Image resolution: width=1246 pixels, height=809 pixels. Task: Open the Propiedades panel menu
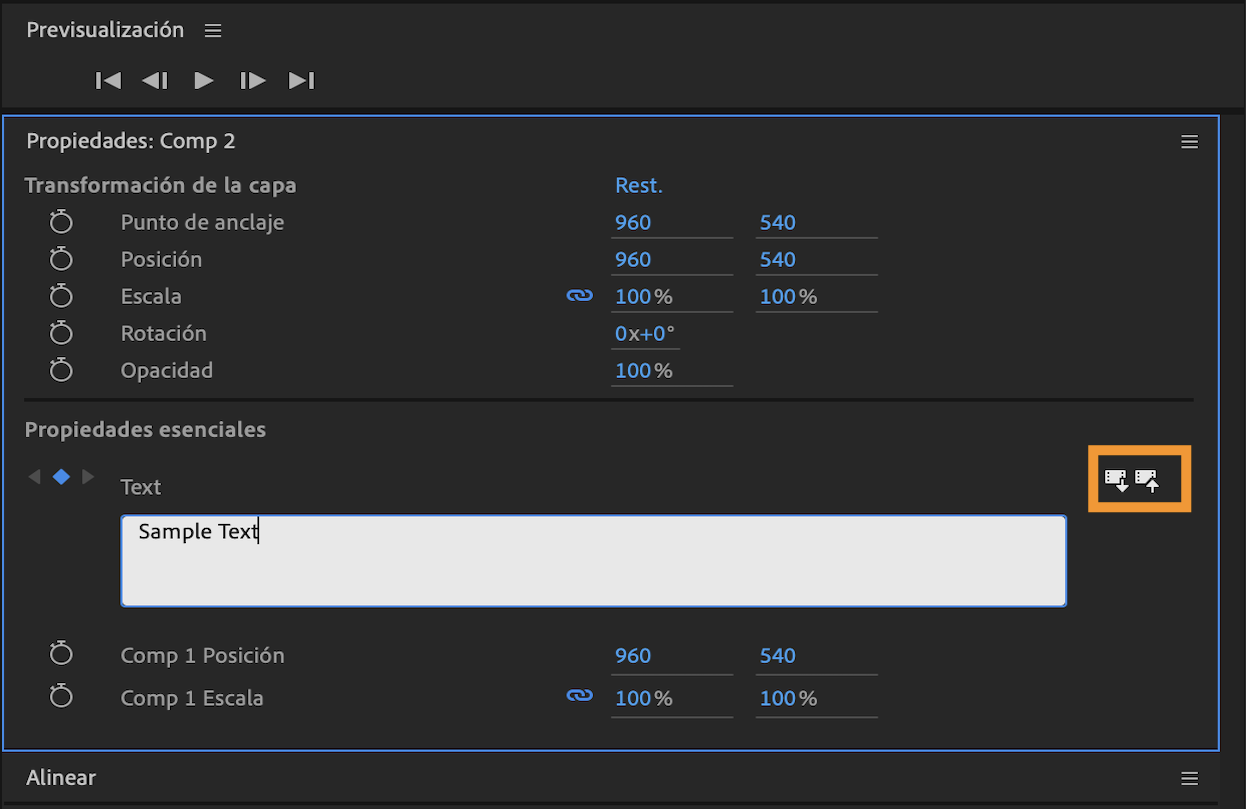tap(1189, 142)
